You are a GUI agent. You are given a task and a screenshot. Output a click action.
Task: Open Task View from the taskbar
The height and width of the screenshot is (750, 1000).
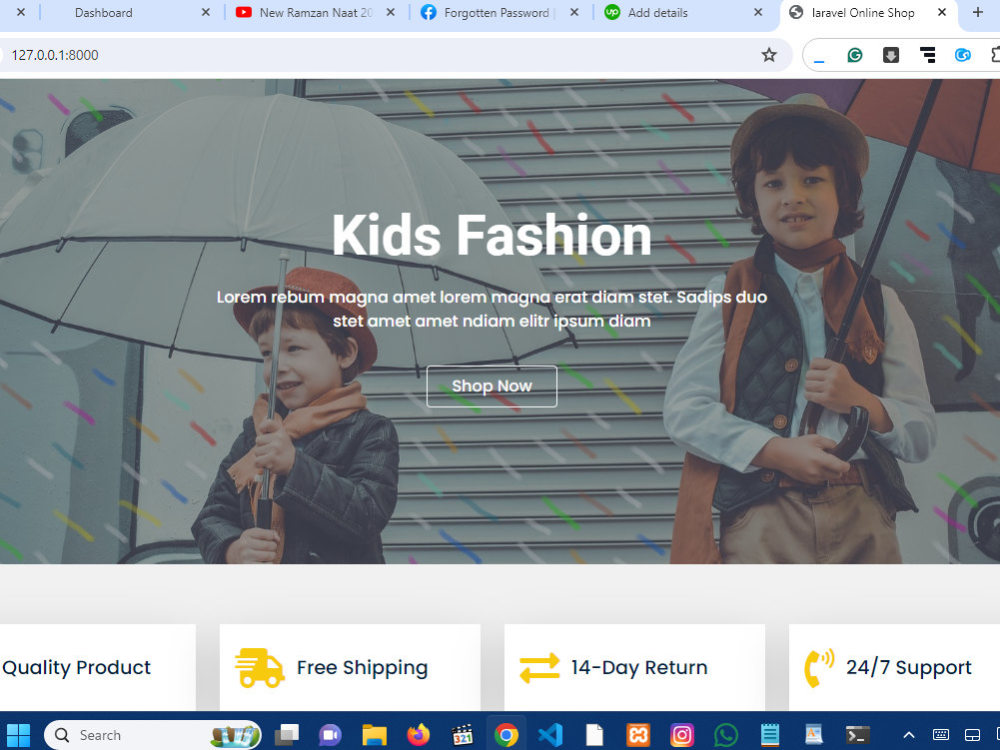tap(287, 735)
